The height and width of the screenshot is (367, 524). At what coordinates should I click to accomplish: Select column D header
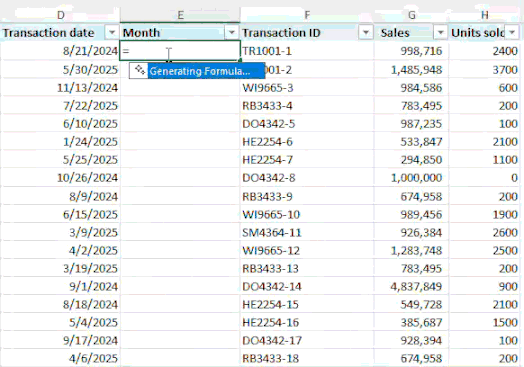pyautogui.click(x=60, y=15)
